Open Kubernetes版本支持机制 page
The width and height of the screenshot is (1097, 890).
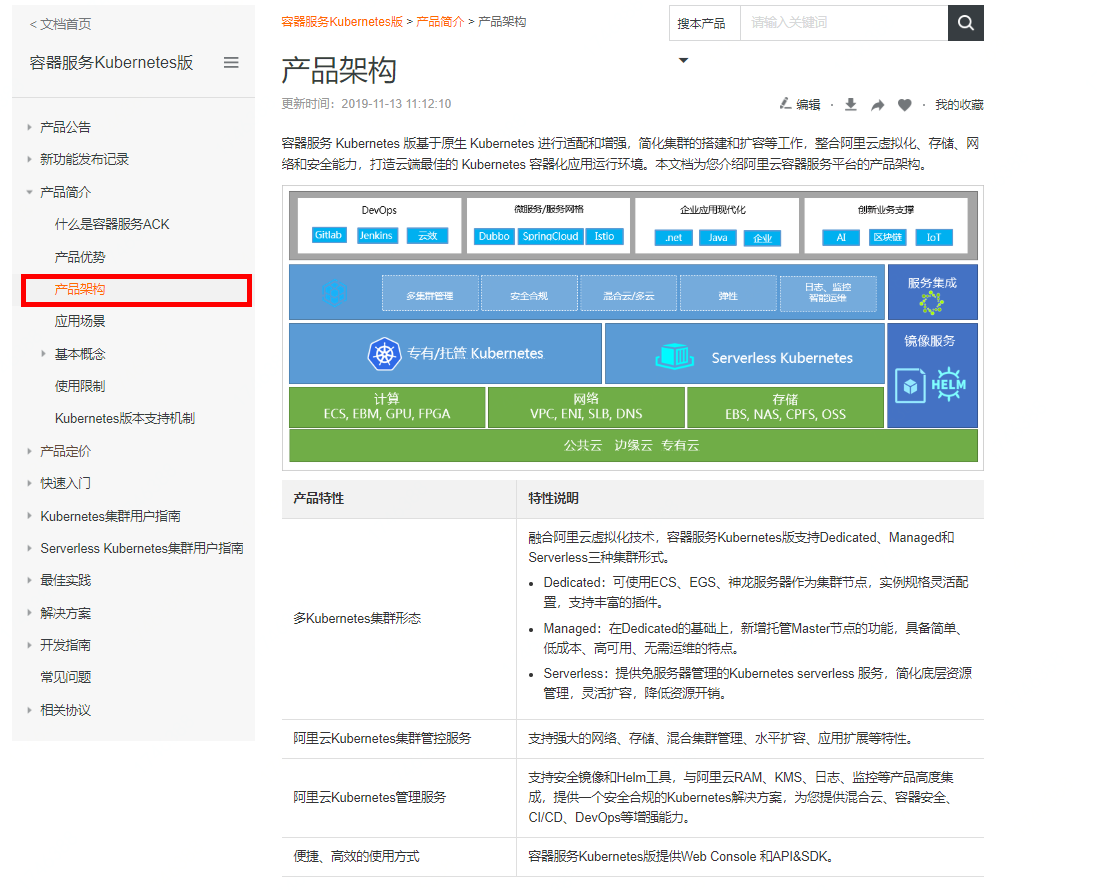pyautogui.click(x=125, y=418)
